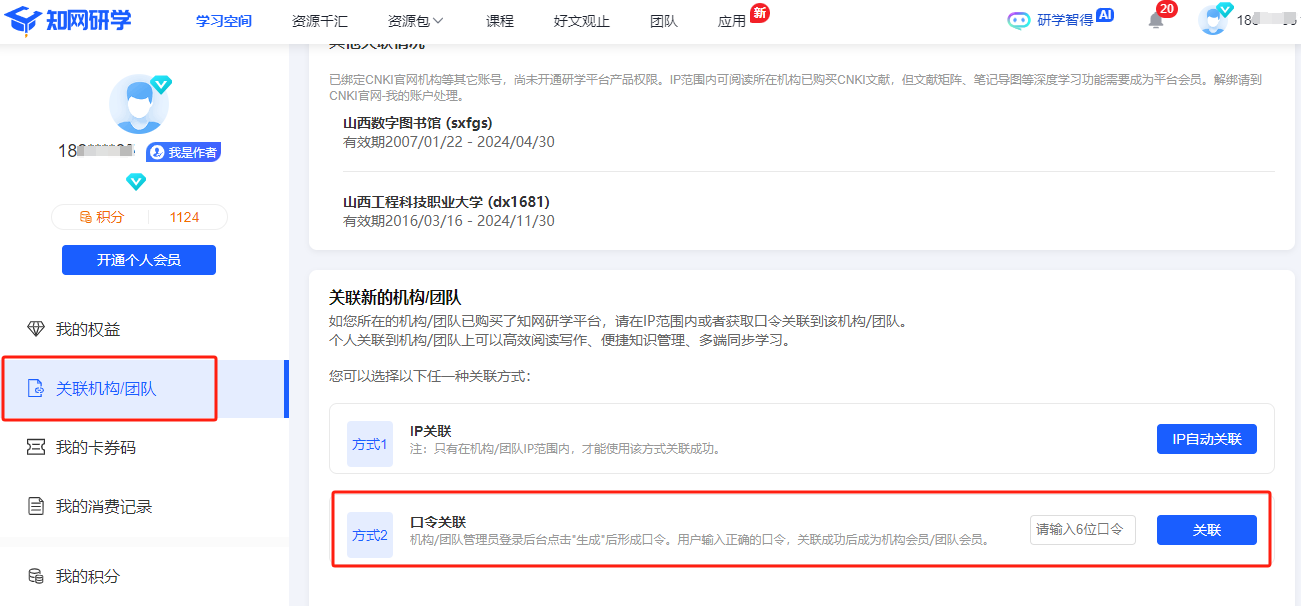This screenshot has width=1301, height=606.
Task: Click the 方式2 label
Action: pos(370,535)
